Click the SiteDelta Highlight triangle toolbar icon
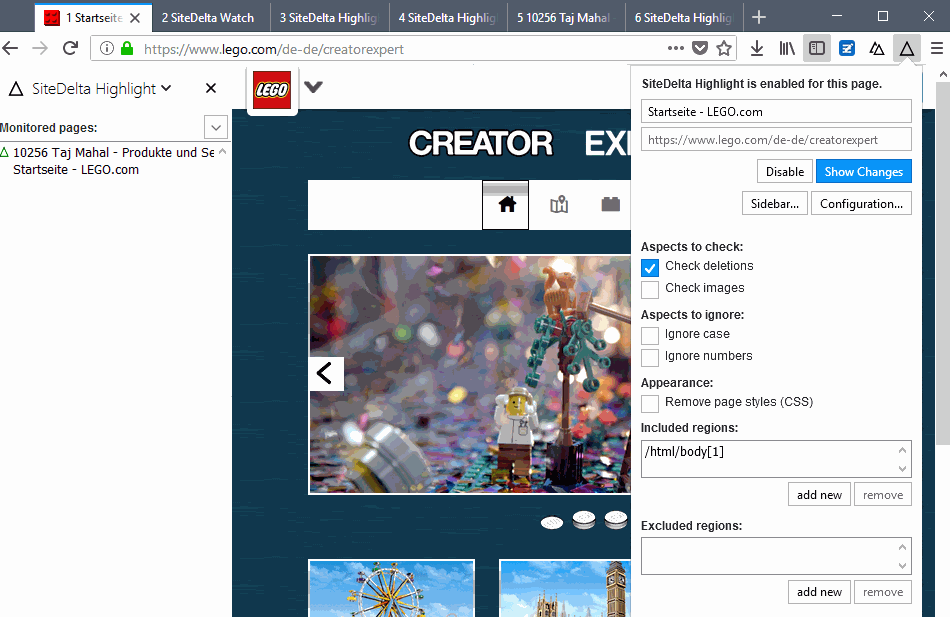The image size is (950, 617). (907, 47)
